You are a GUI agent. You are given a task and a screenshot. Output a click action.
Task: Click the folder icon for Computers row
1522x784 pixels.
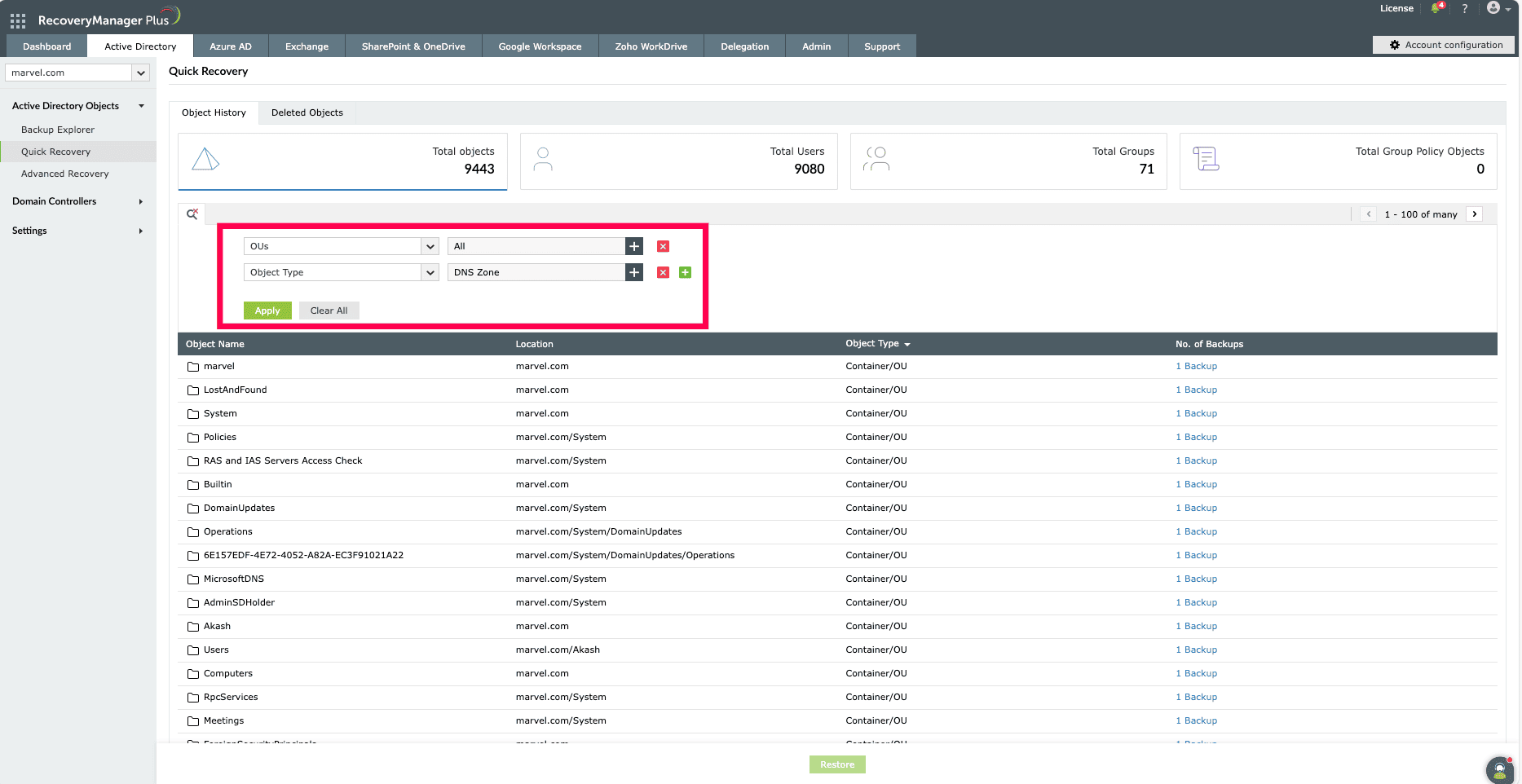click(x=193, y=674)
